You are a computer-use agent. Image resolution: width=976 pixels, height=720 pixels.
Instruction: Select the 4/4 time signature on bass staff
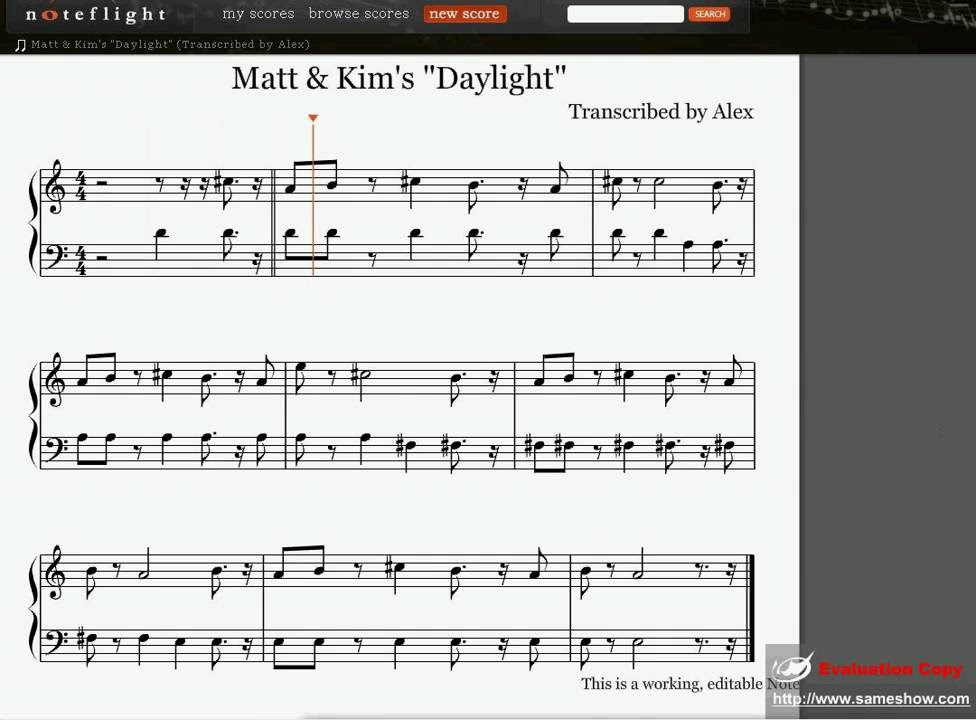[81, 261]
